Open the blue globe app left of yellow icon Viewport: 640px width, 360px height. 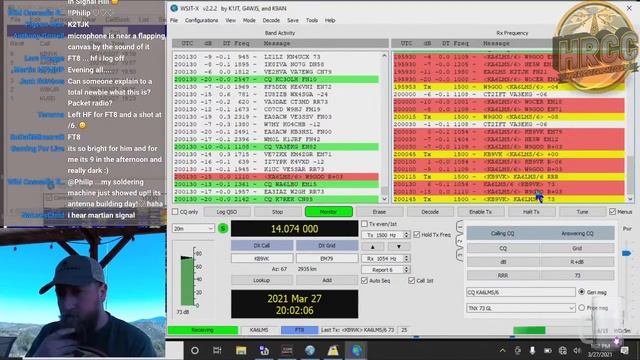[x=310, y=350]
